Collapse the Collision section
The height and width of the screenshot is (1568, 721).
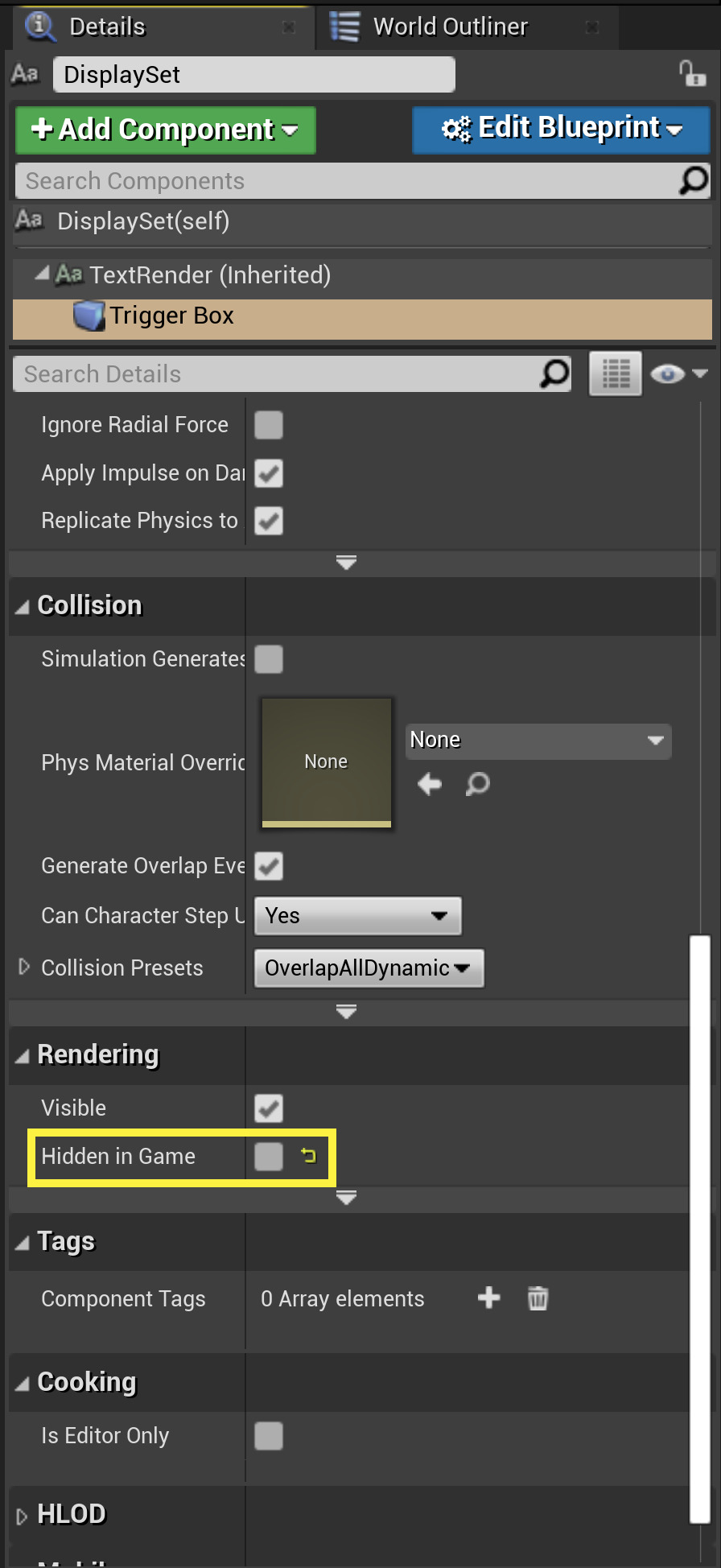point(23,607)
